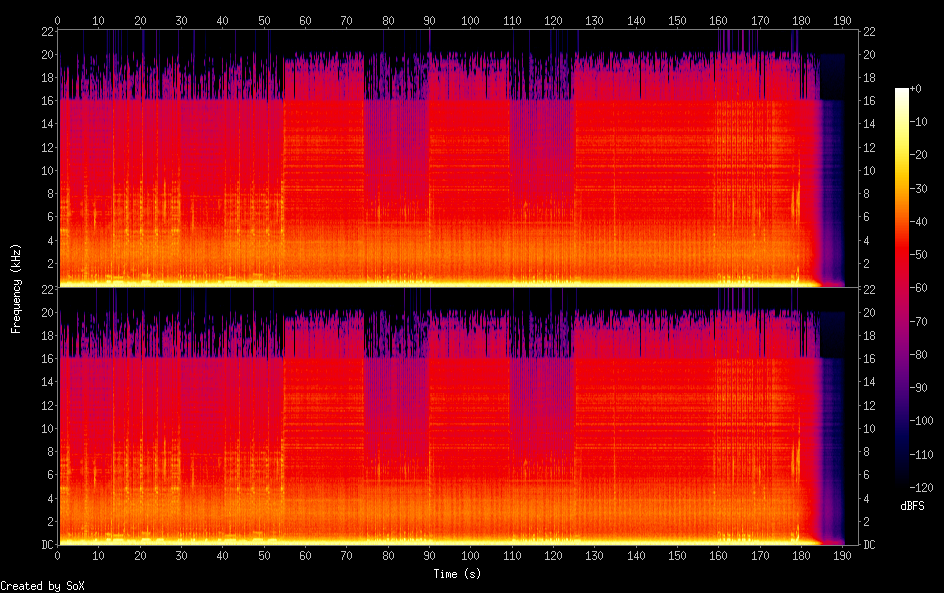Click the DC label on the bottom-left axis

click(44, 544)
